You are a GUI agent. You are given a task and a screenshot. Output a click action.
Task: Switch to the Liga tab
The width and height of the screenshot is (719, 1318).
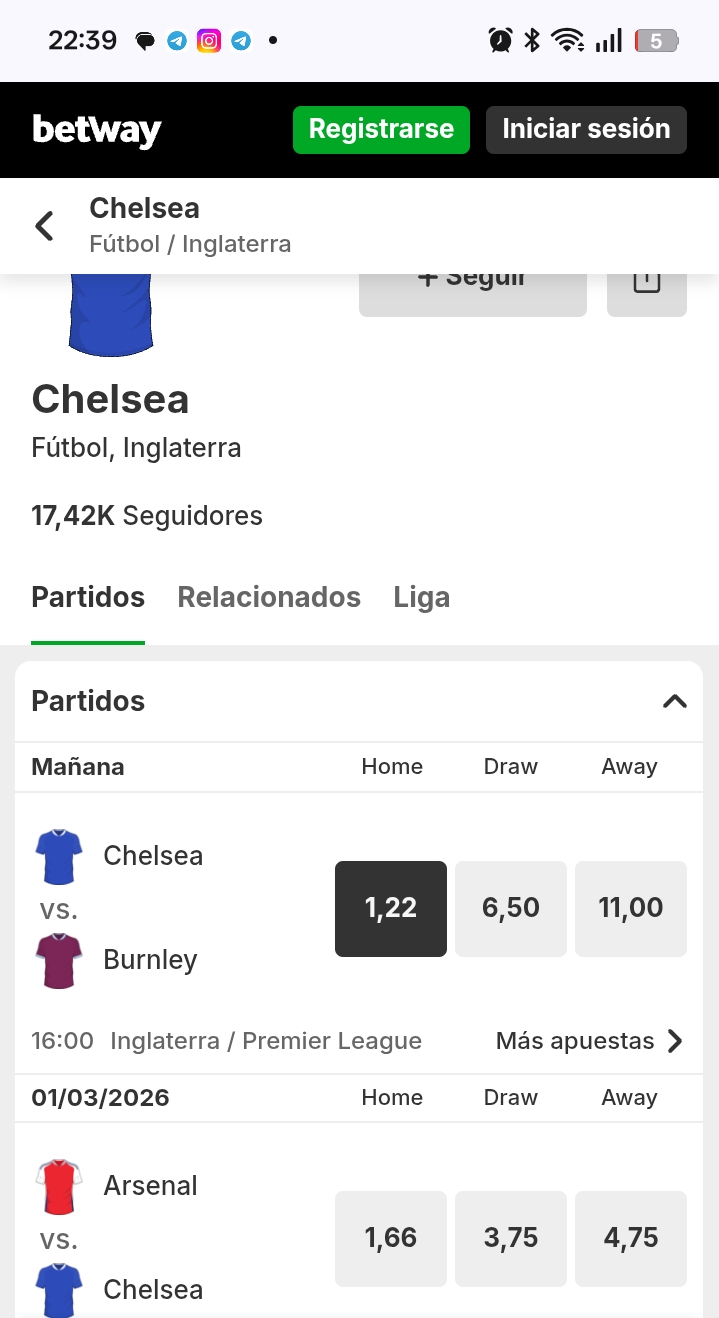pyautogui.click(x=422, y=598)
